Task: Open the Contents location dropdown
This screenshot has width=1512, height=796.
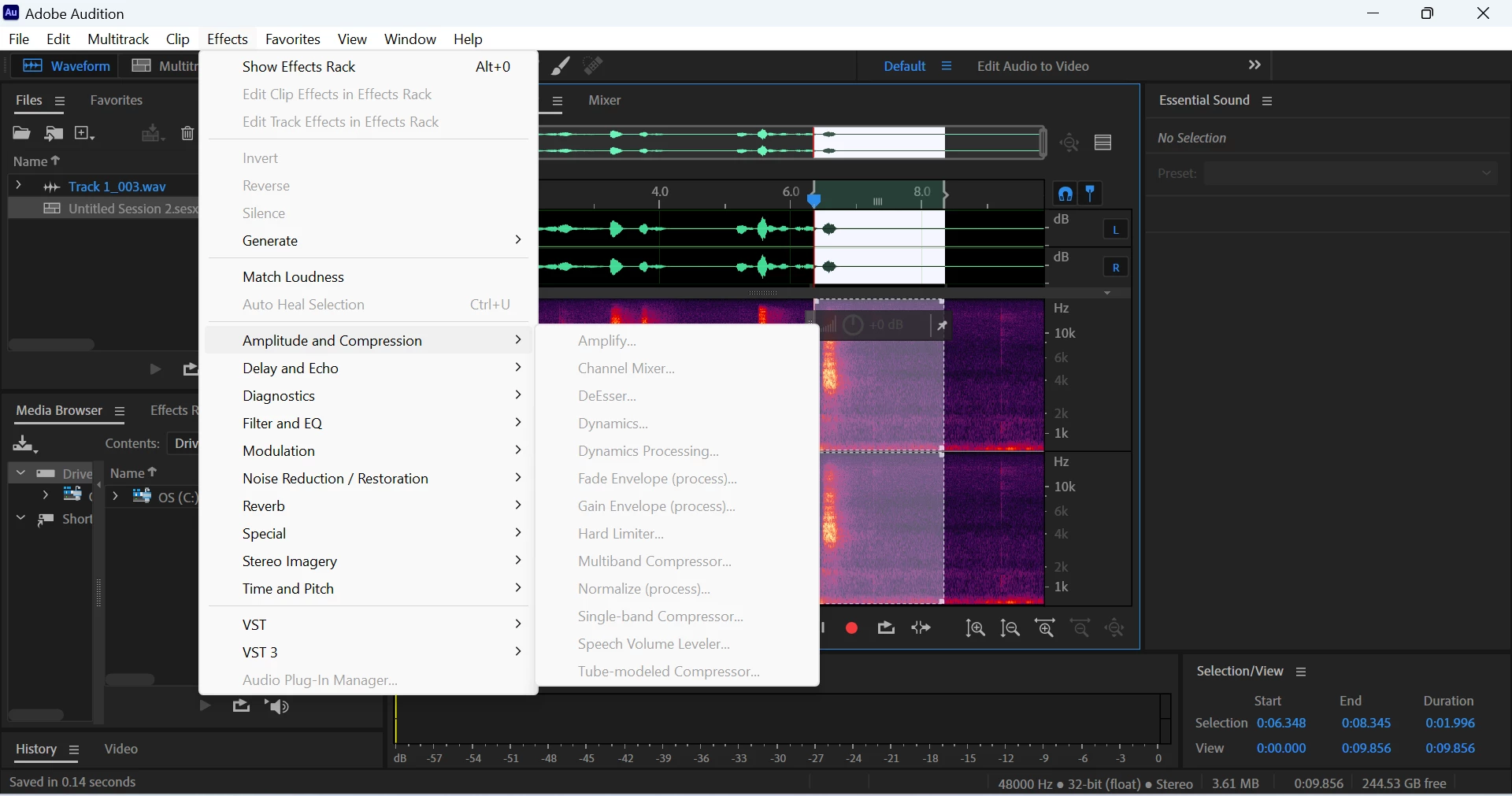Action: (x=183, y=445)
